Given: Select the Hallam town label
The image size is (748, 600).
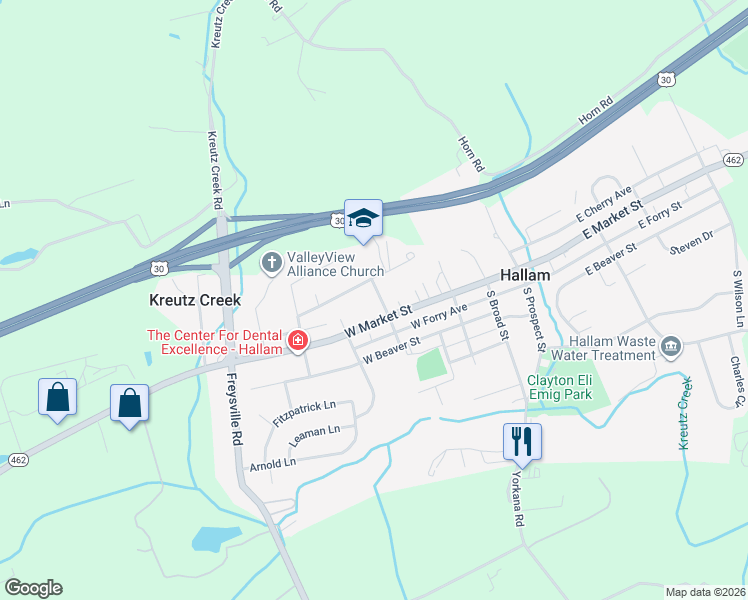Looking at the screenshot, I should pyautogui.click(x=525, y=275).
